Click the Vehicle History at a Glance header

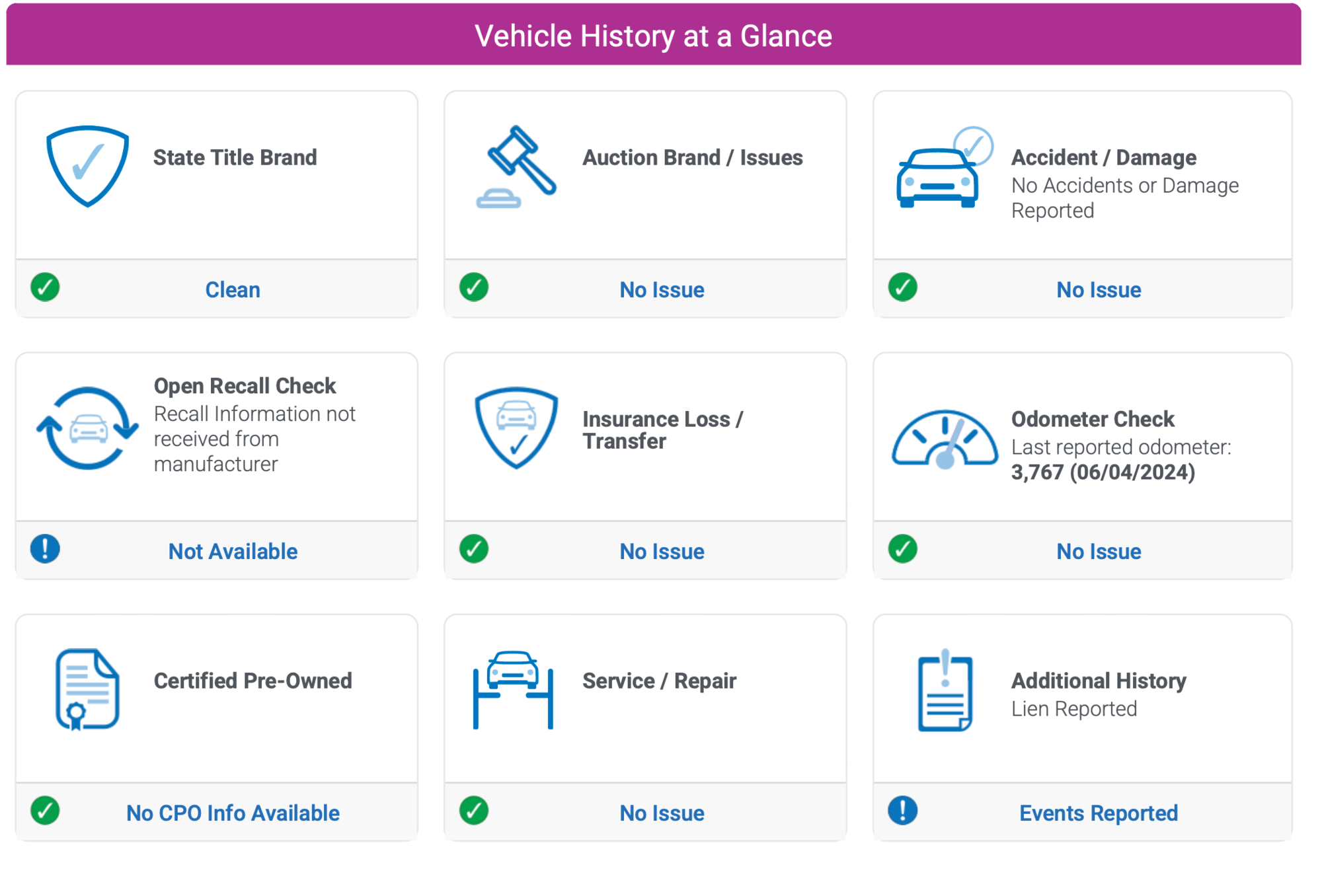pyautogui.click(x=653, y=36)
